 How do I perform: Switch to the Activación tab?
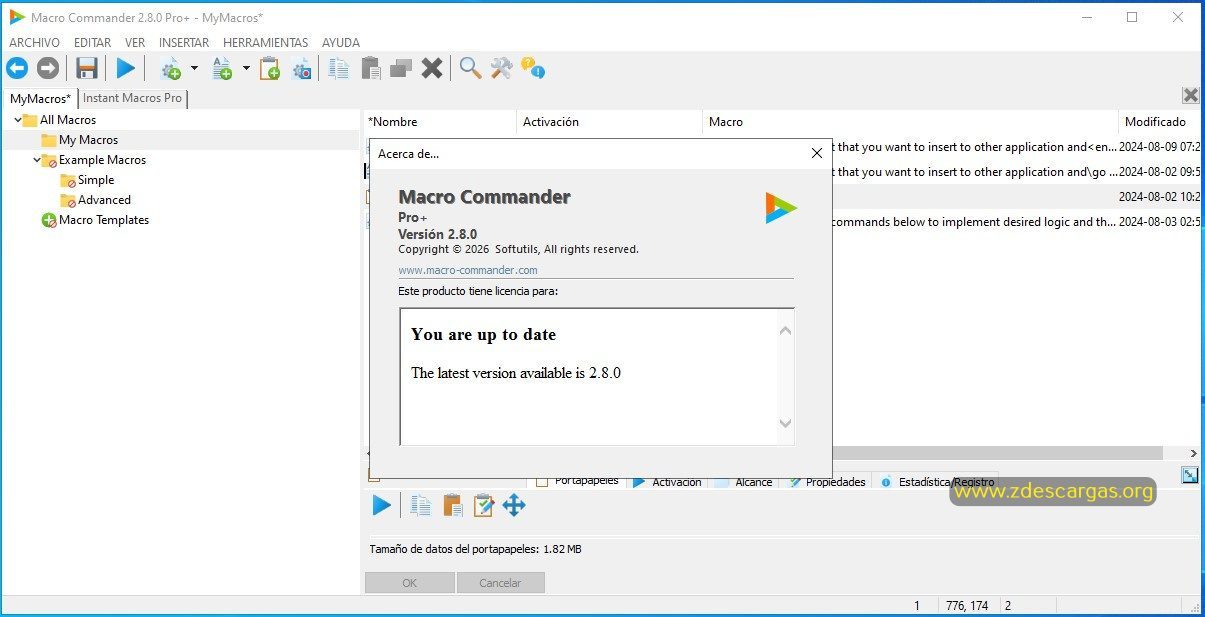pos(667,482)
